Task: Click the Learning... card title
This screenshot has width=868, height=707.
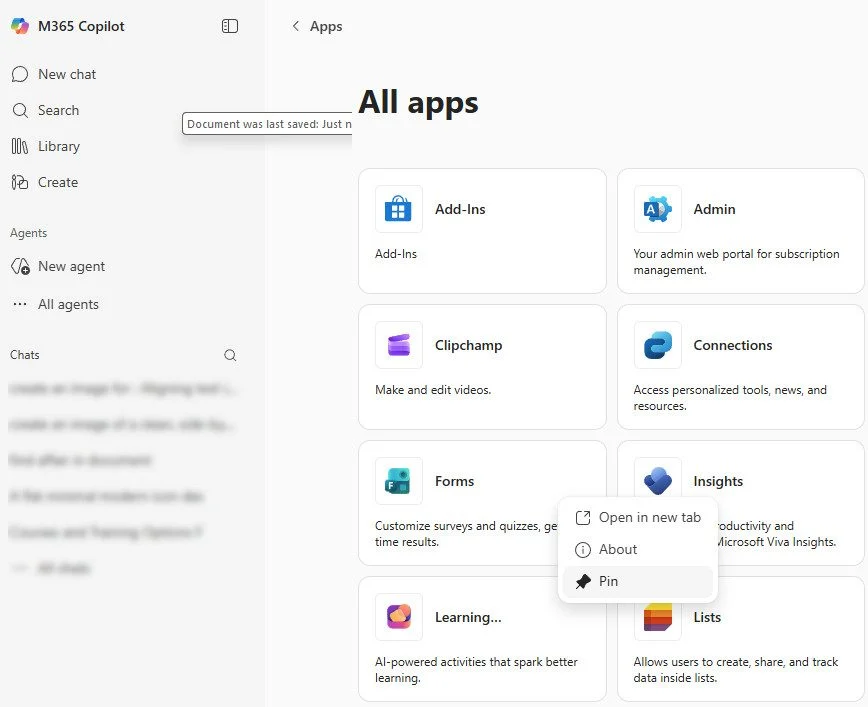Action: (x=468, y=617)
